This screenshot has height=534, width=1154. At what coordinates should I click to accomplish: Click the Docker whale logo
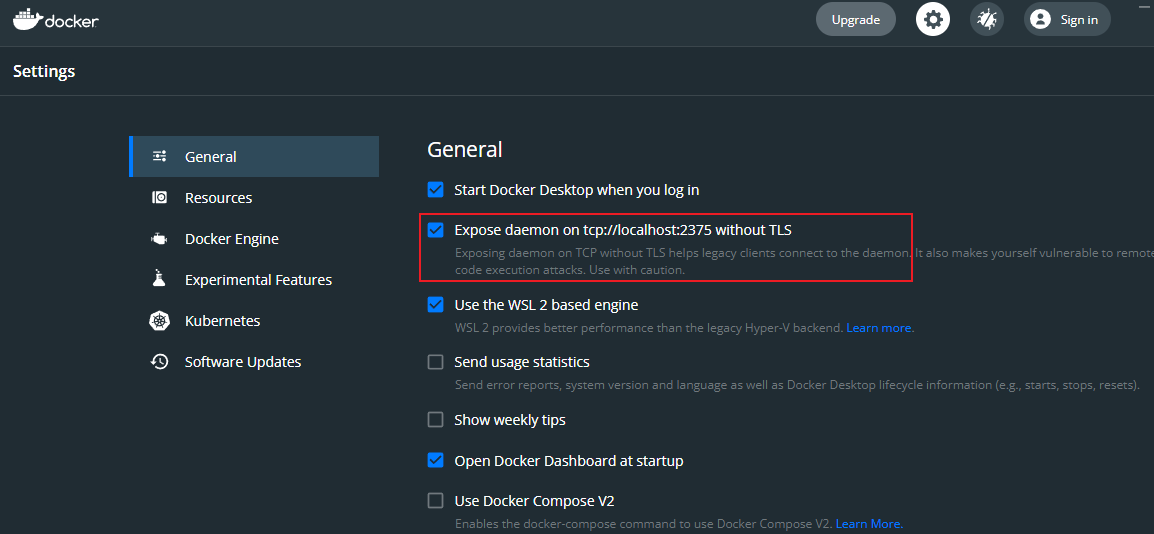coord(27,19)
